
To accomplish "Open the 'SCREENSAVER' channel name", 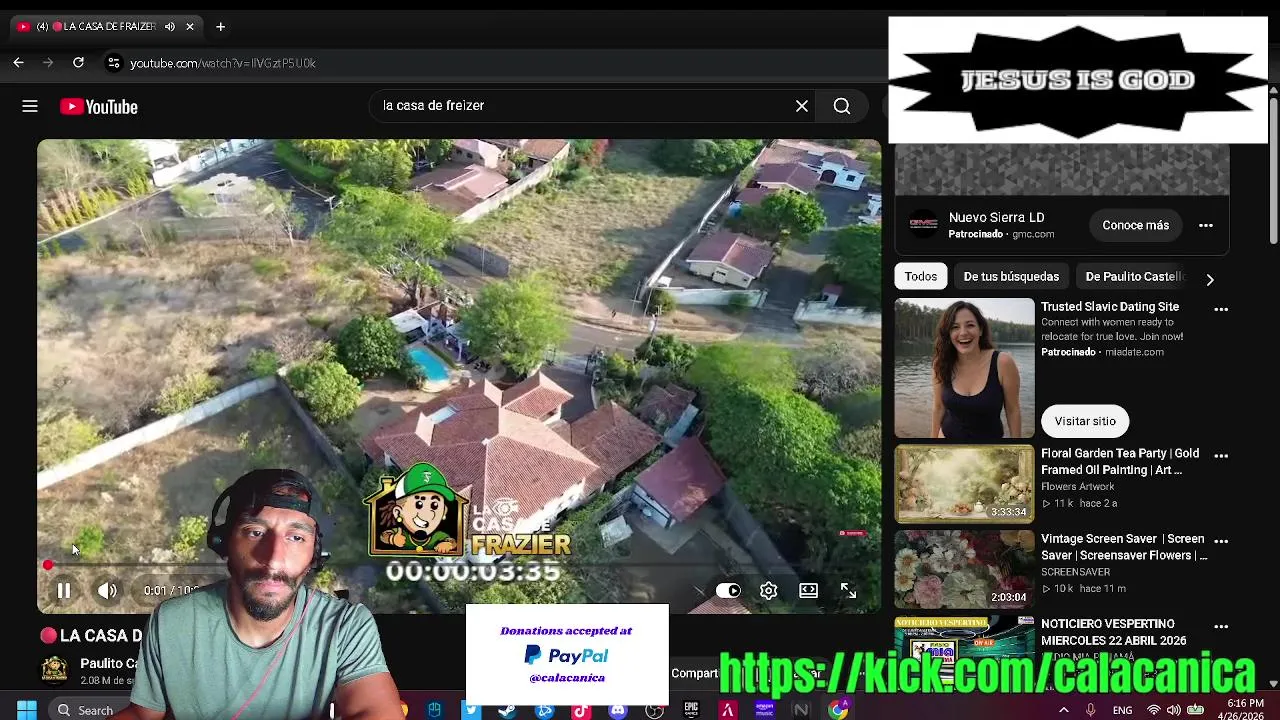I will coord(1075,572).
